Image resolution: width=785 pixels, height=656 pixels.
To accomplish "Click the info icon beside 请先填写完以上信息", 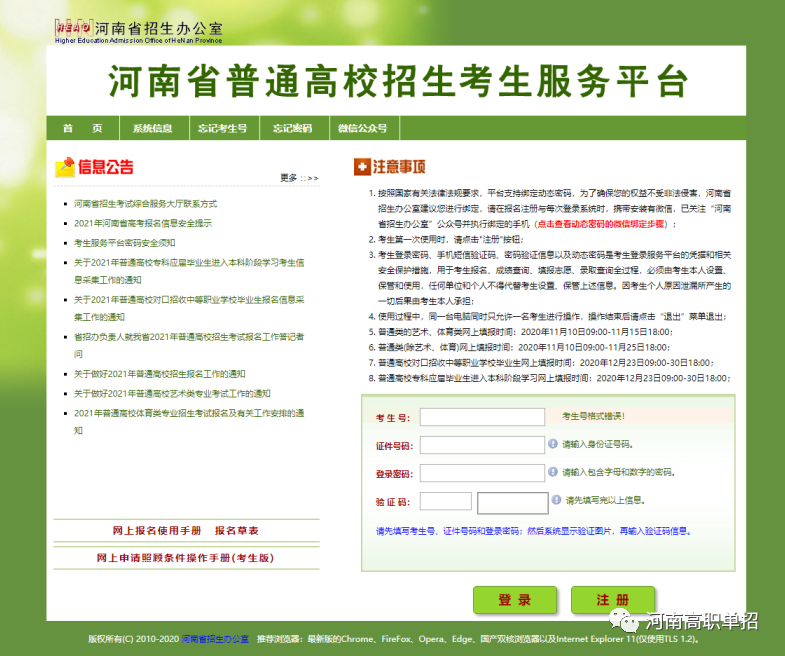I will tap(556, 499).
